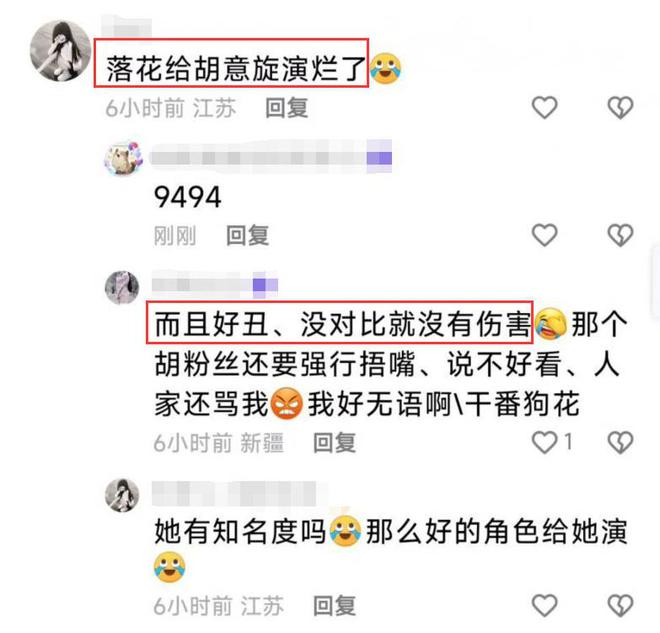Image resolution: width=660 pixels, height=633 pixels.
Task: Like the top comment about 落花 and 胡意旋
Action: [x=545, y=107]
